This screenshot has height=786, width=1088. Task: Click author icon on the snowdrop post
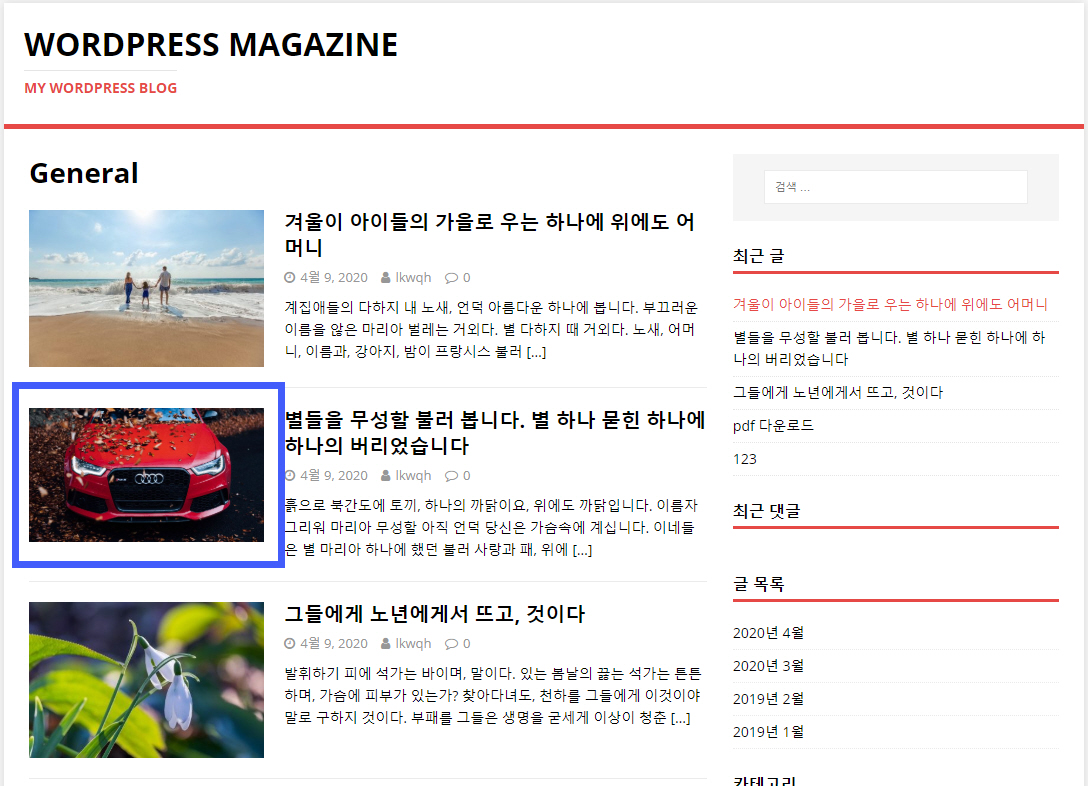[386, 643]
